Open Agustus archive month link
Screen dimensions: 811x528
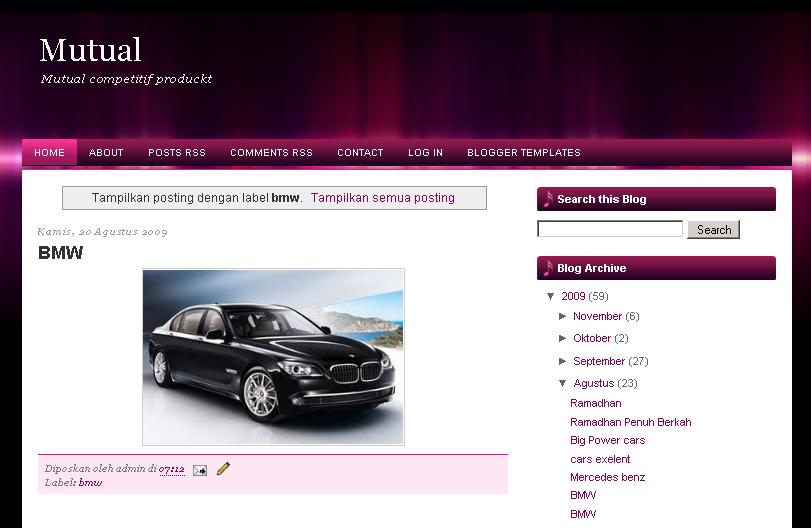[x=594, y=383]
